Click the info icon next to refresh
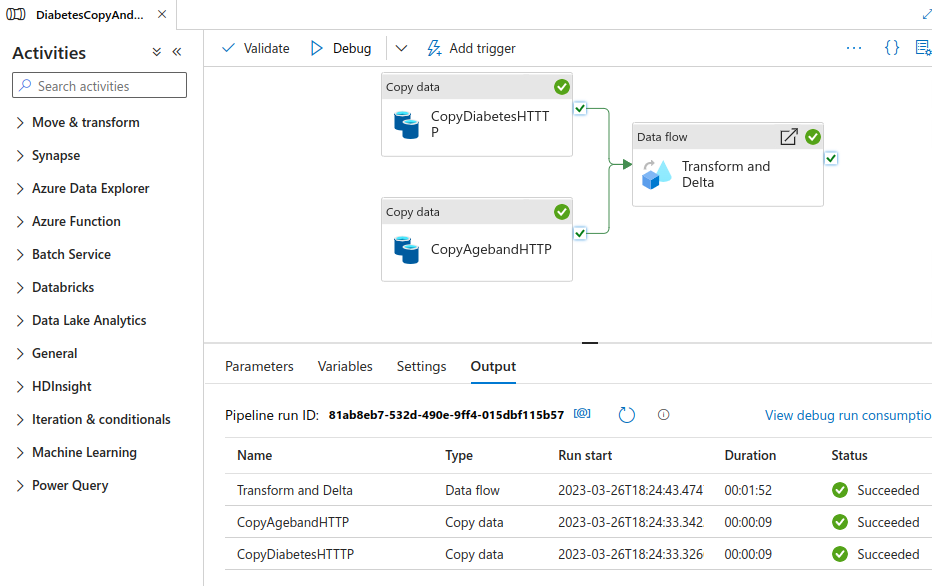 (663, 415)
